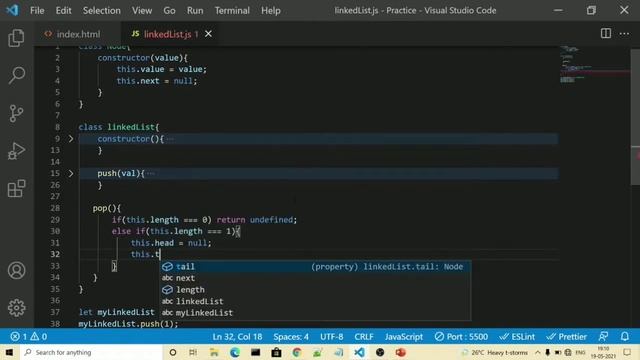The height and width of the screenshot is (360, 640).
Task: Open the Edit menu
Action: coord(63,11)
